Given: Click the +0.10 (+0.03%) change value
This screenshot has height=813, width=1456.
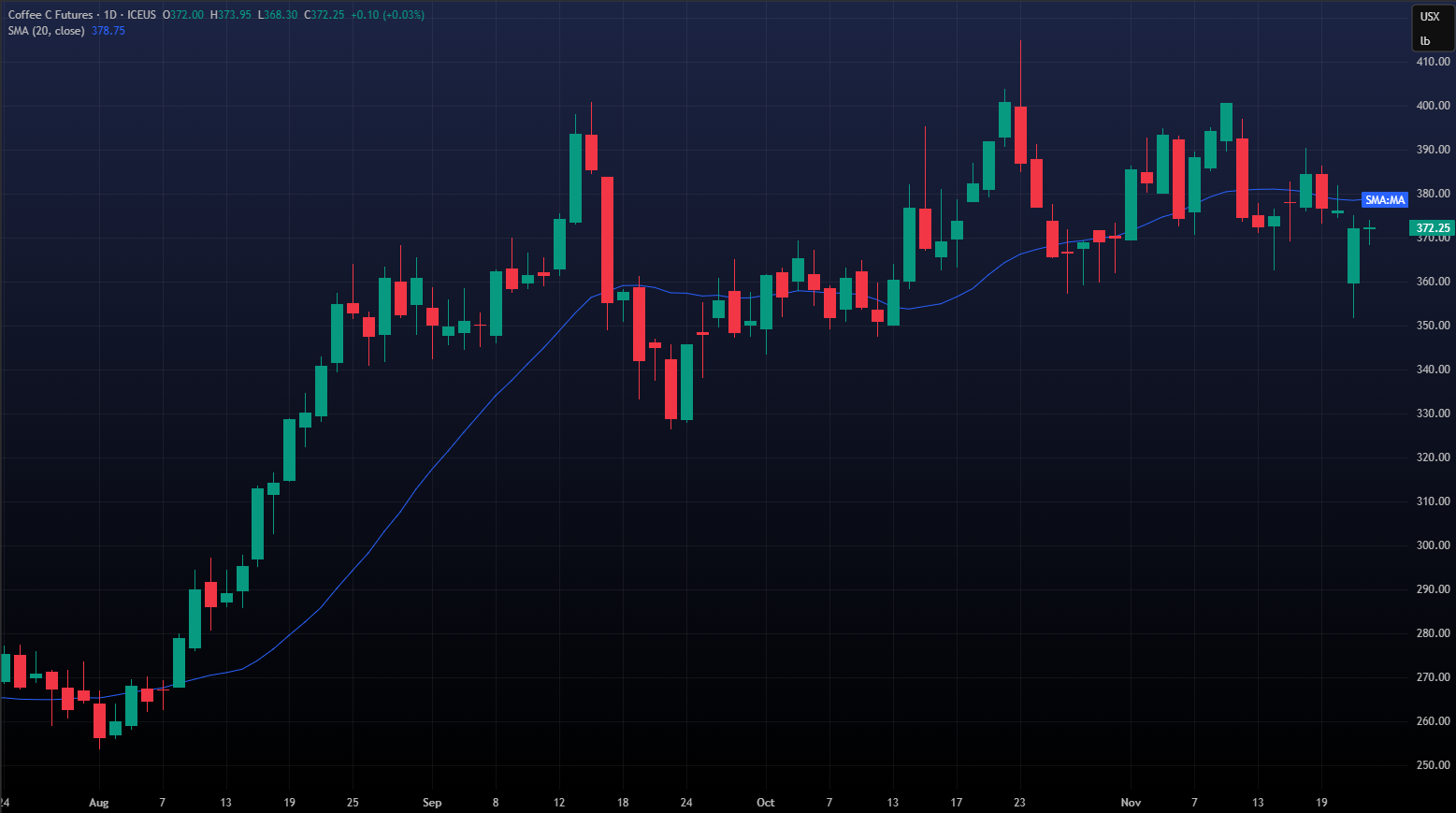Looking at the screenshot, I should coord(387,15).
